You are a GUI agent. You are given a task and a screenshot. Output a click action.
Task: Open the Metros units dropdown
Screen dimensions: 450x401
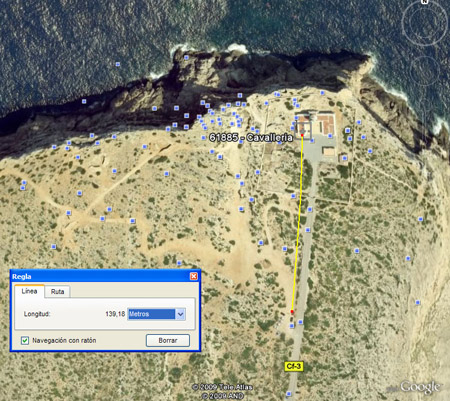pos(156,314)
